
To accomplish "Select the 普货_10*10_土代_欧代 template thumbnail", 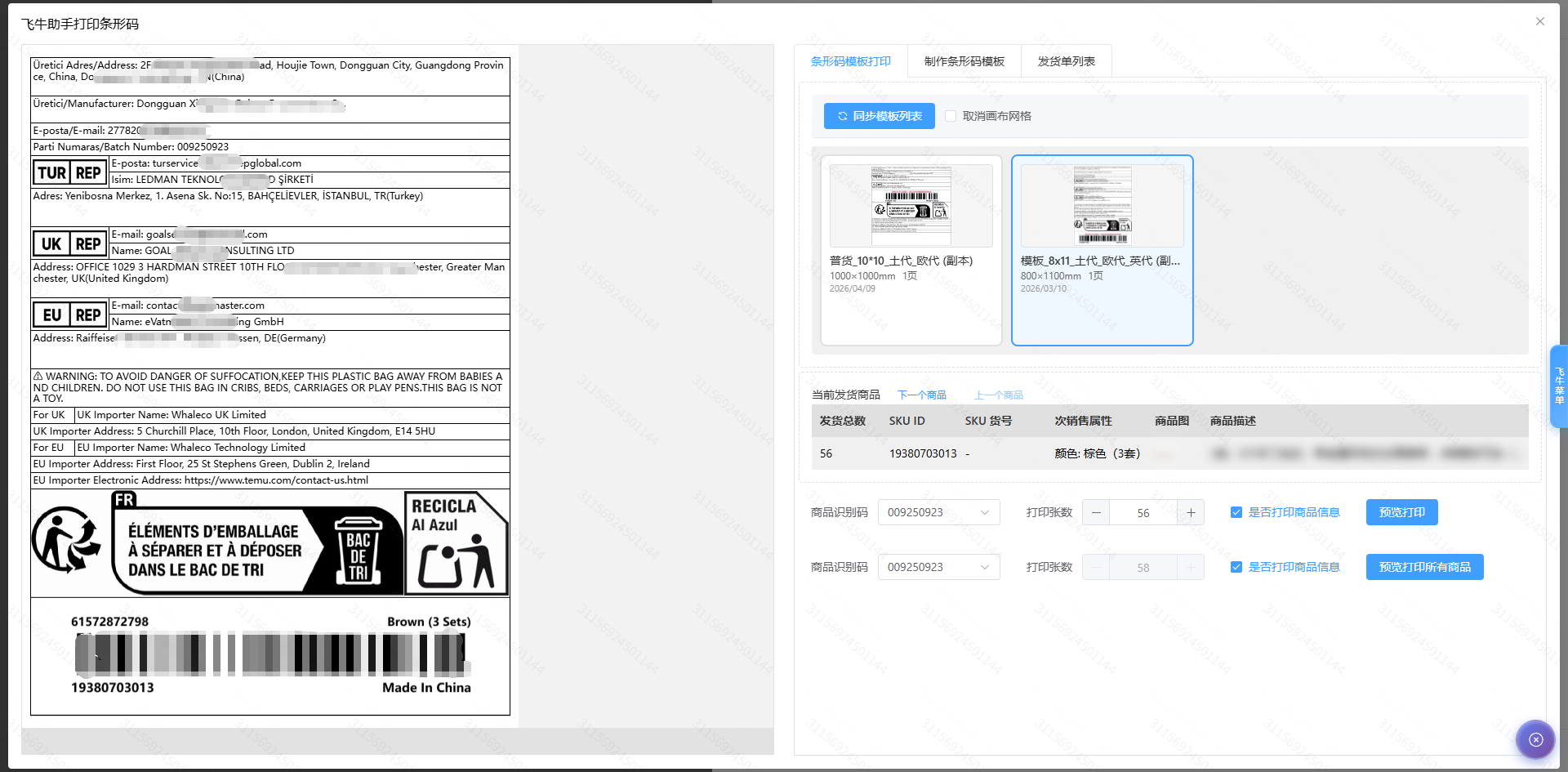I will click(911, 207).
